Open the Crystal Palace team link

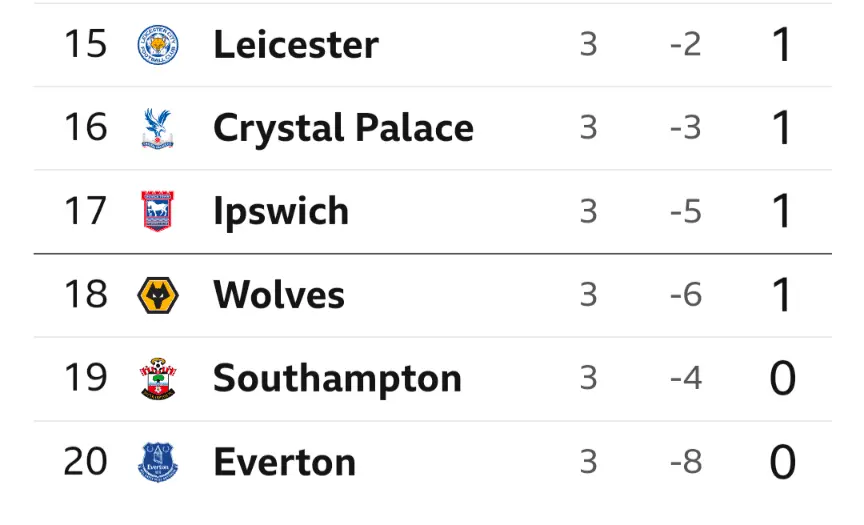pos(343,128)
